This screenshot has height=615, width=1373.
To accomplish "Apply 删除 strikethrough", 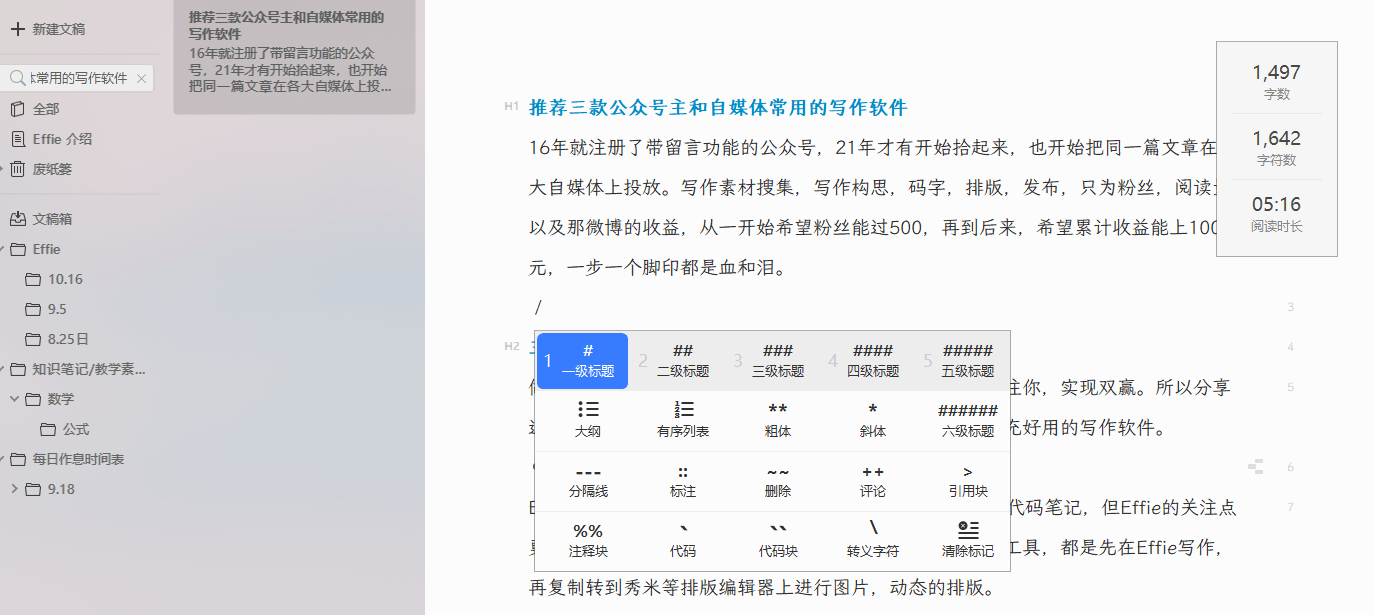I will coord(778,481).
